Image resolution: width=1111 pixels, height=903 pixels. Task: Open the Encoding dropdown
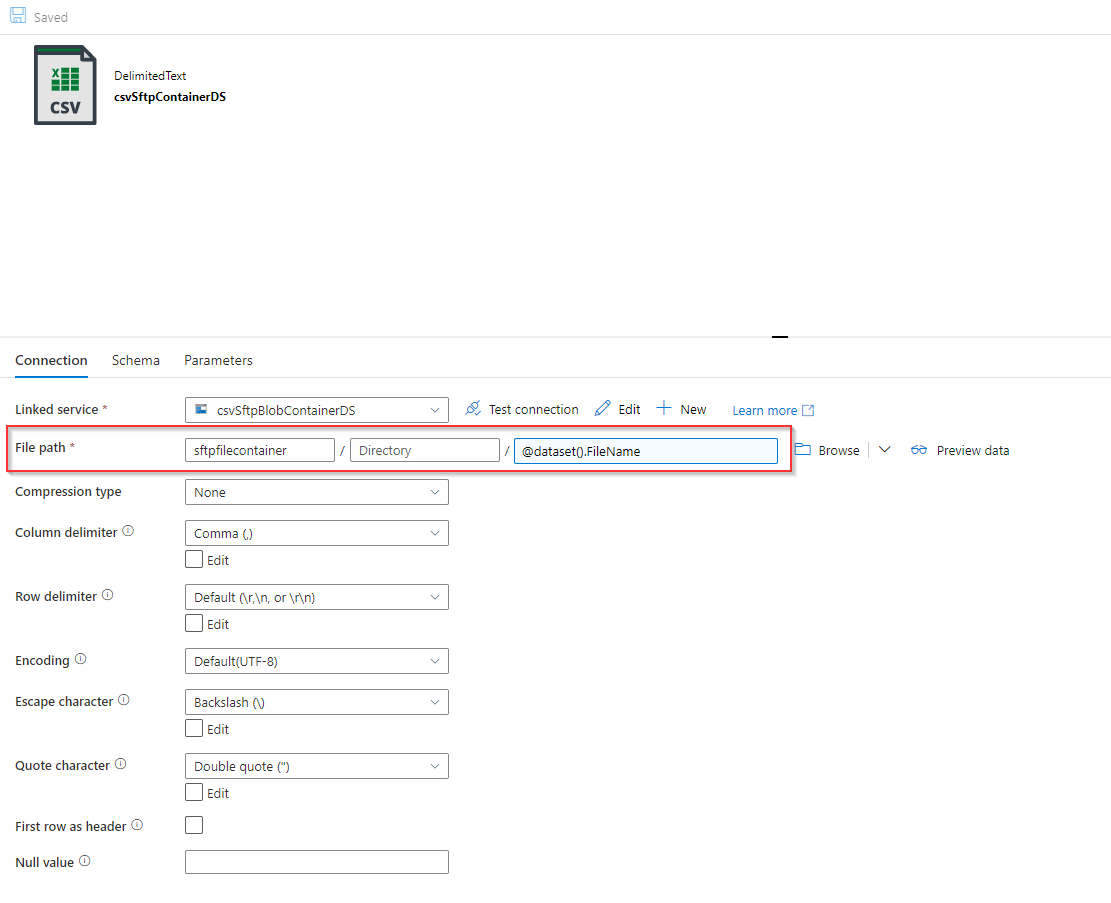(316, 660)
